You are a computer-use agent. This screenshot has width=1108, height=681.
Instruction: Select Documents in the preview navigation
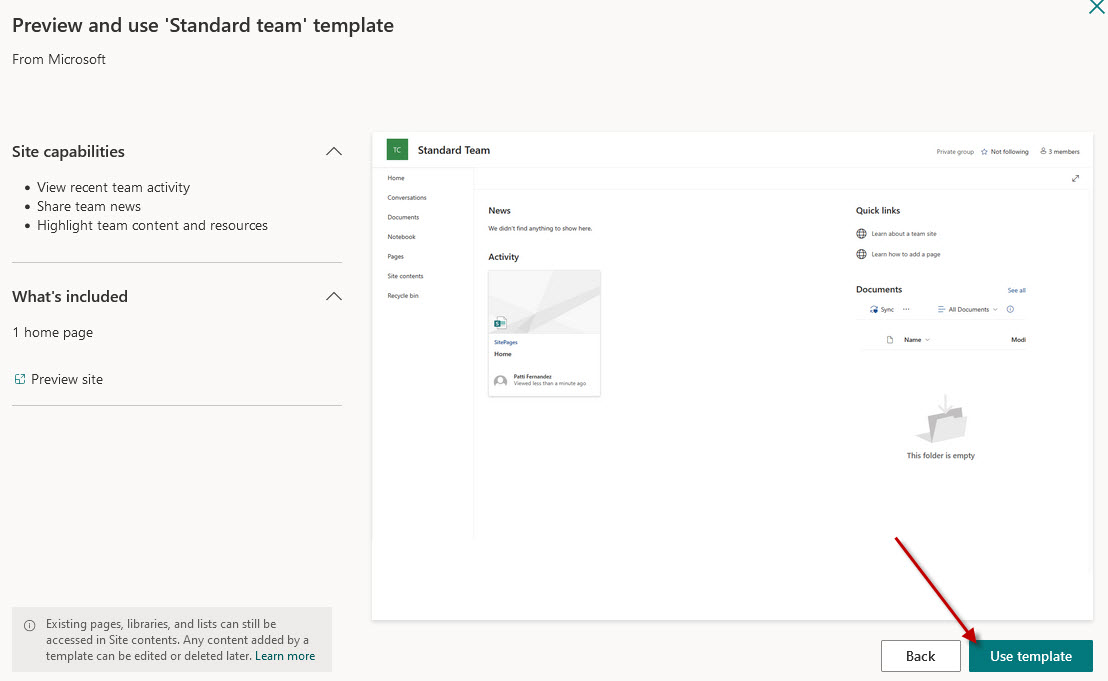(403, 218)
